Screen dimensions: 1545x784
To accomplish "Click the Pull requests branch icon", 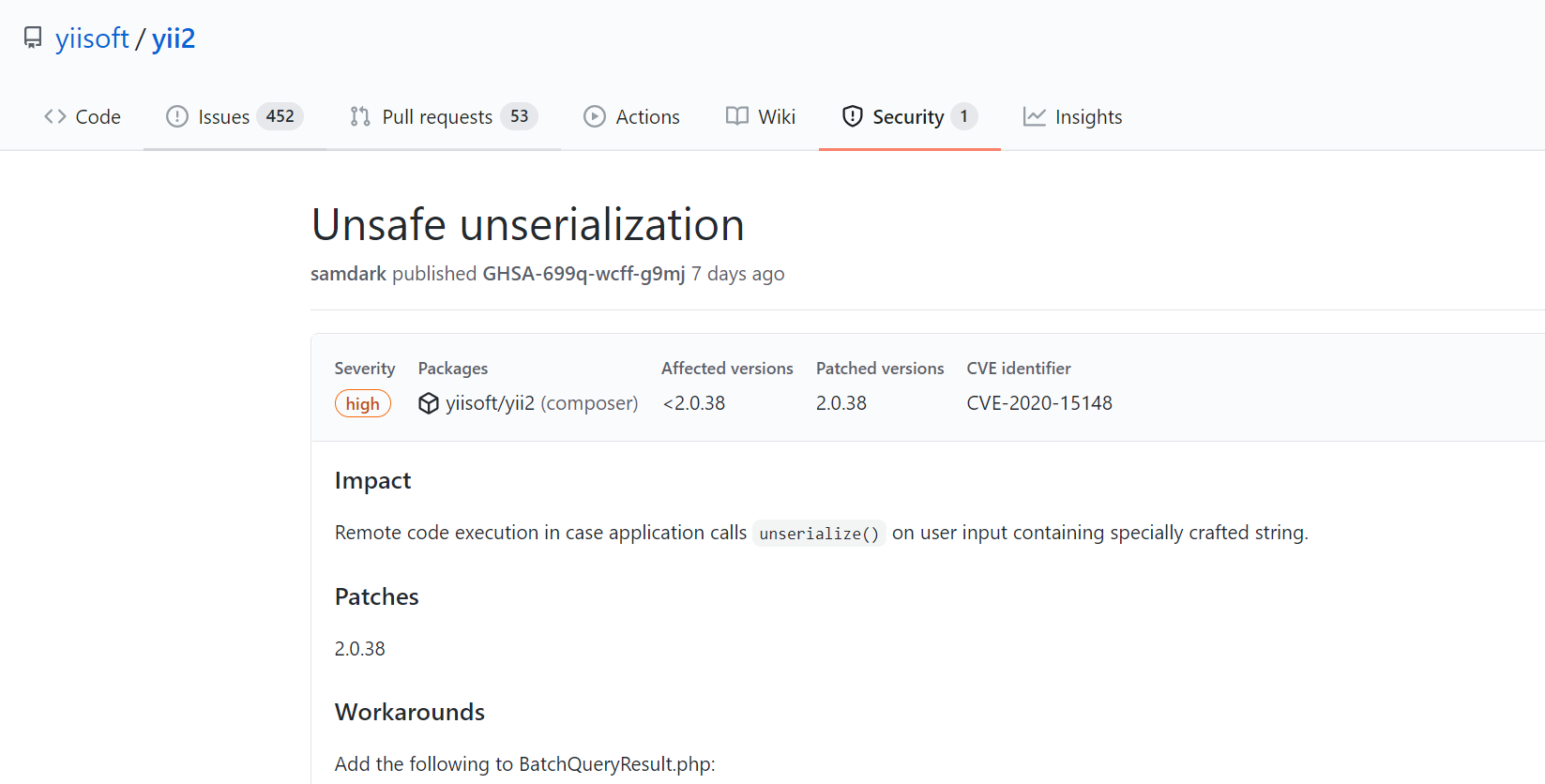I will [360, 116].
